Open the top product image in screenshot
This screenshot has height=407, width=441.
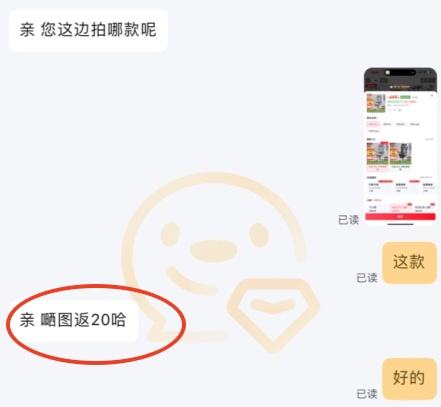pos(376,103)
